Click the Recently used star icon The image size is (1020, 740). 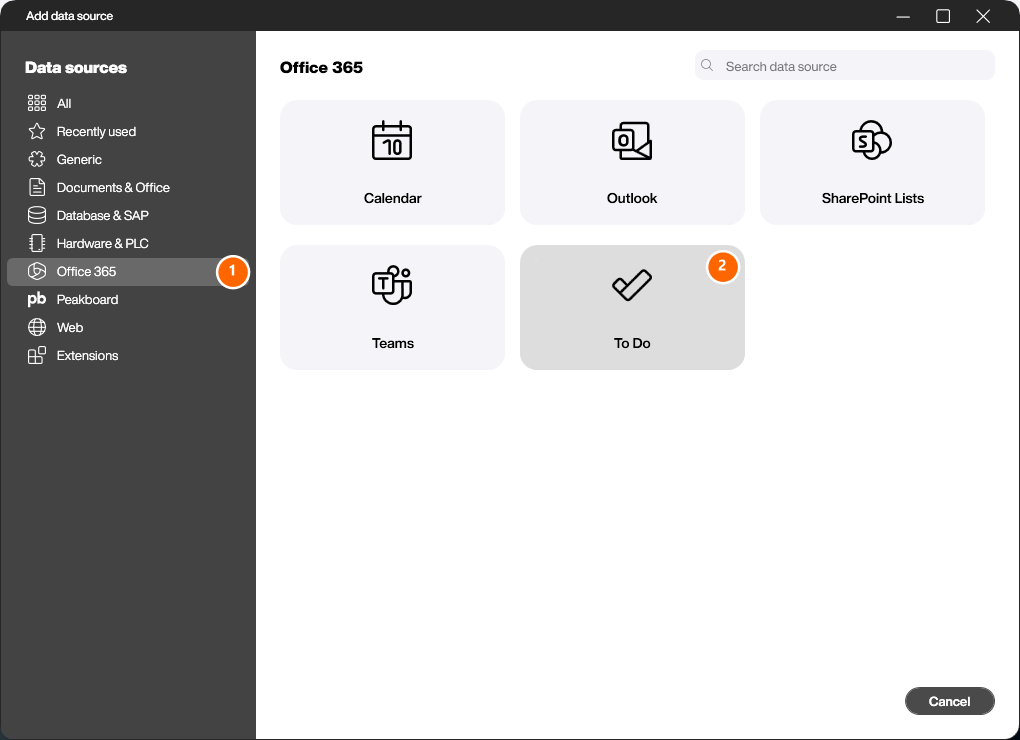point(37,131)
